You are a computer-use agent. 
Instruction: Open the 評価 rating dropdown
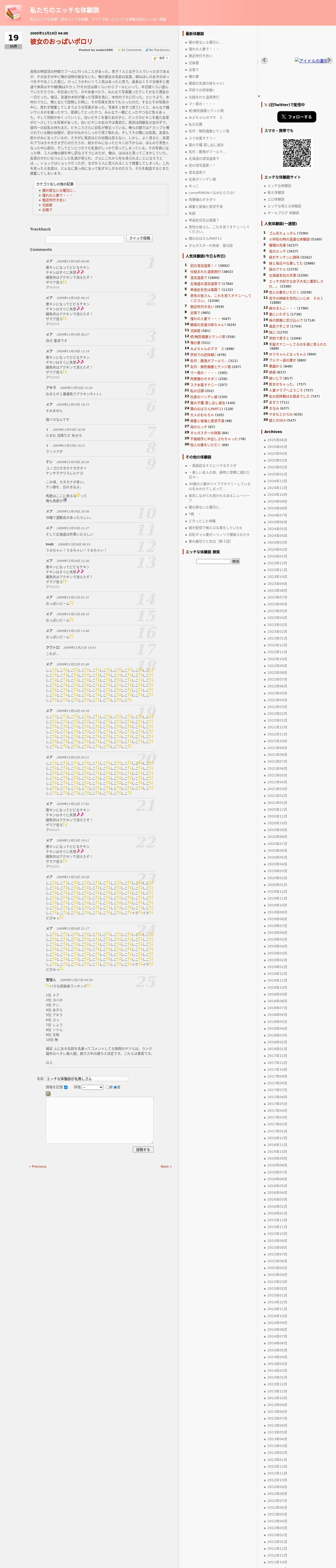click(x=92, y=1087)
